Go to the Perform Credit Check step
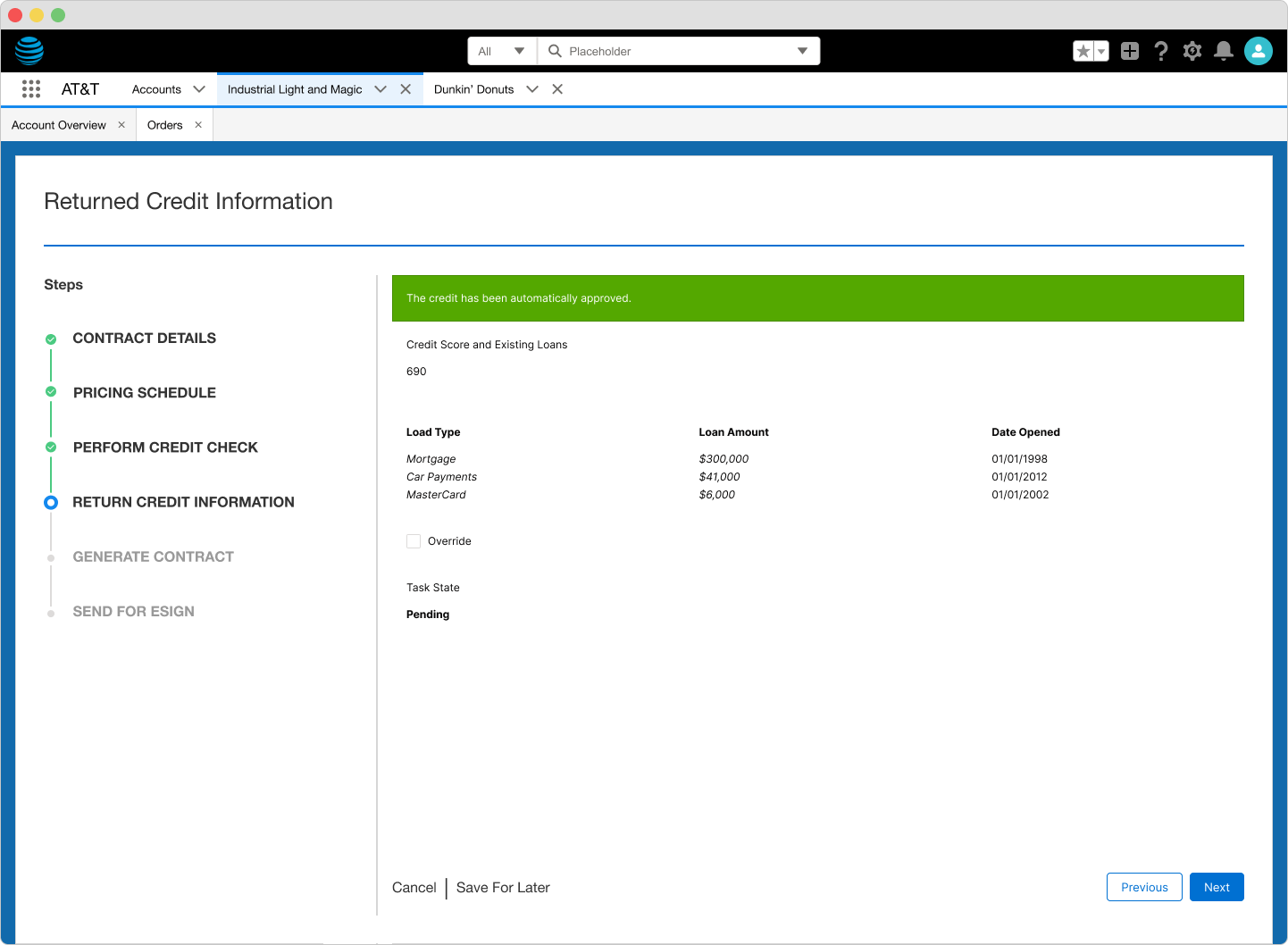 165,447
